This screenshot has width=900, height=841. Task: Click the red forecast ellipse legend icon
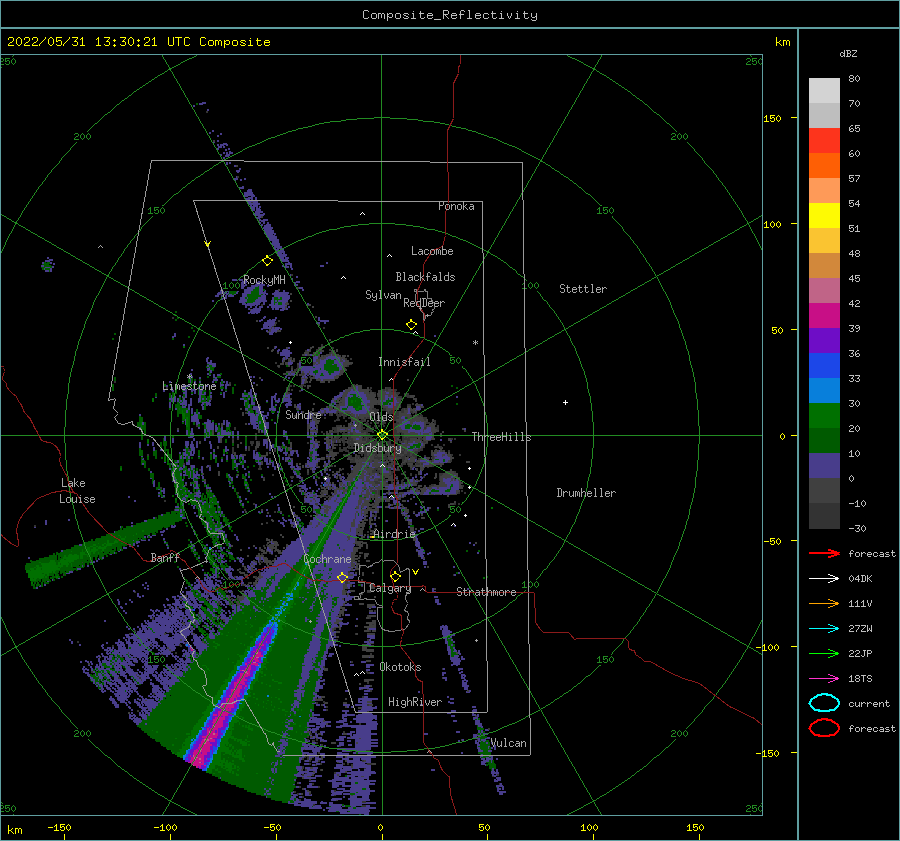click(824, 728)
